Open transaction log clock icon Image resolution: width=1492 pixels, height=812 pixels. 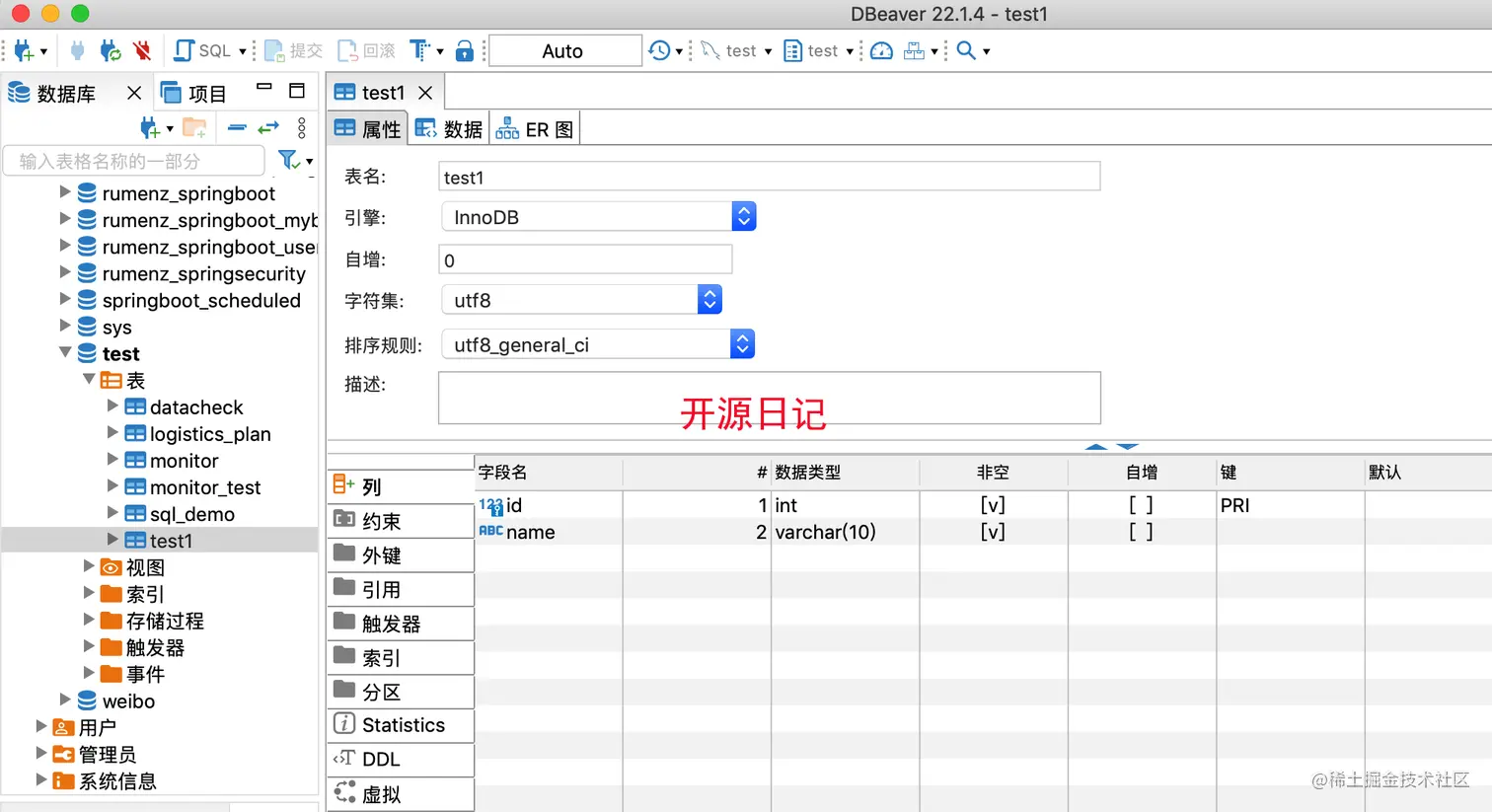click(x=659, y=50)
